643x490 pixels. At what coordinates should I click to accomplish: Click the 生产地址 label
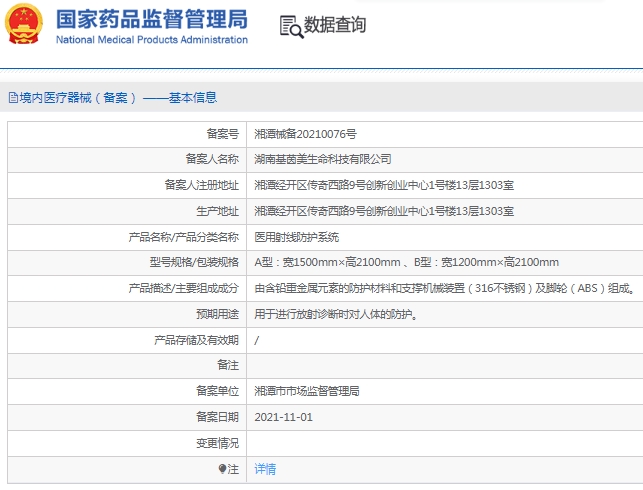tap(217, 211)
